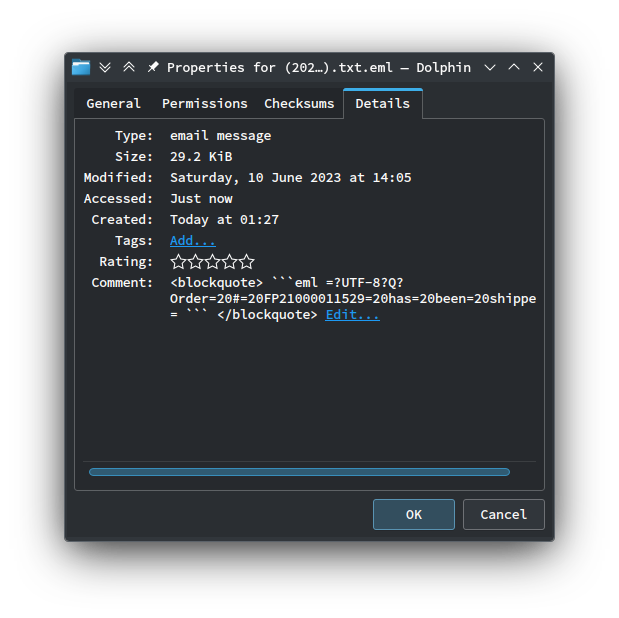Add tags via the Add... link
The image size is (619, 618).
[193, 240]
